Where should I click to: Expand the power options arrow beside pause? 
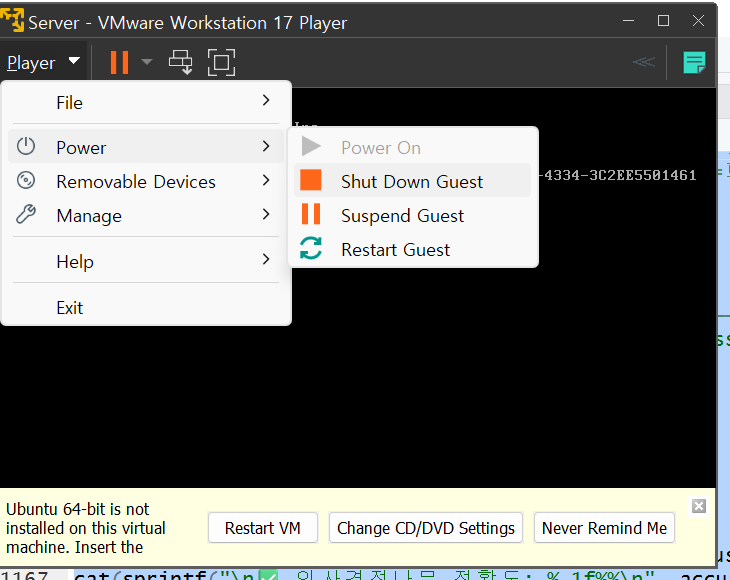point(147,62)
